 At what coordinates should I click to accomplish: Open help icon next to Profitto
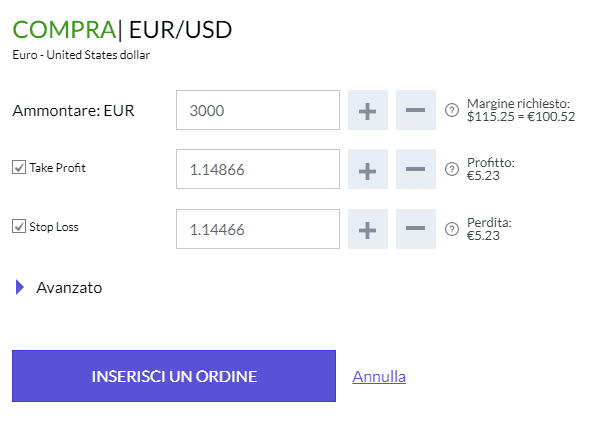point(452,169)
